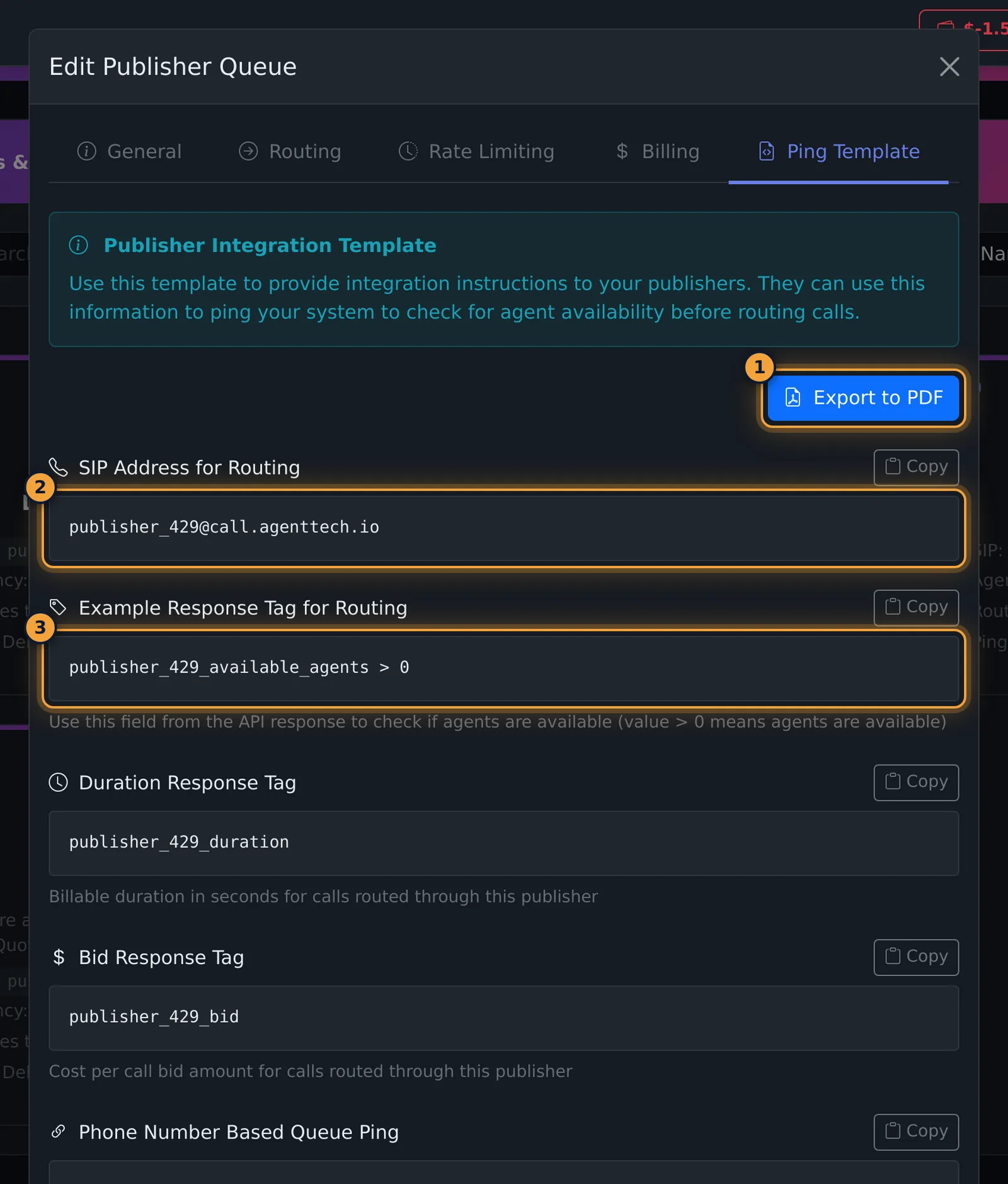This screenshot has width=1008, height=1184.
Task: Copy the Phone Number Based Queue Ping
Action: [x=916, y=1132]
